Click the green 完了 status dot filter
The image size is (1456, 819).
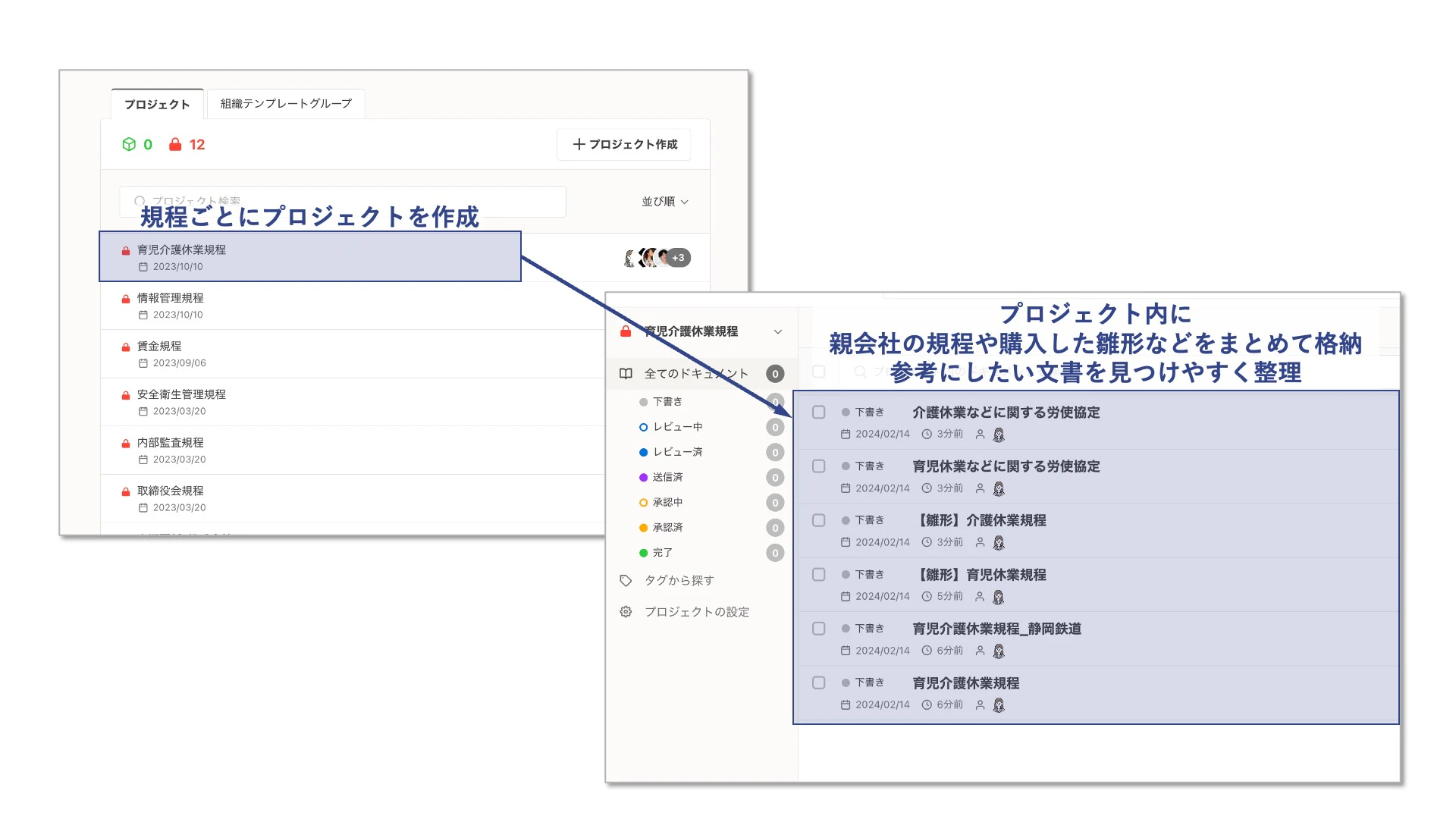click(643, 553)
